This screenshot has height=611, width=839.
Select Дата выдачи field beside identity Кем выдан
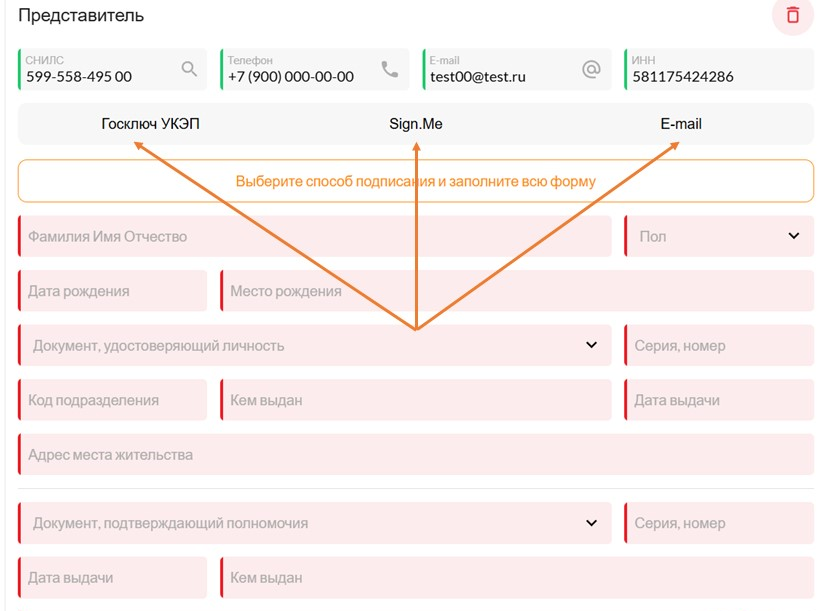pos(719,400)
